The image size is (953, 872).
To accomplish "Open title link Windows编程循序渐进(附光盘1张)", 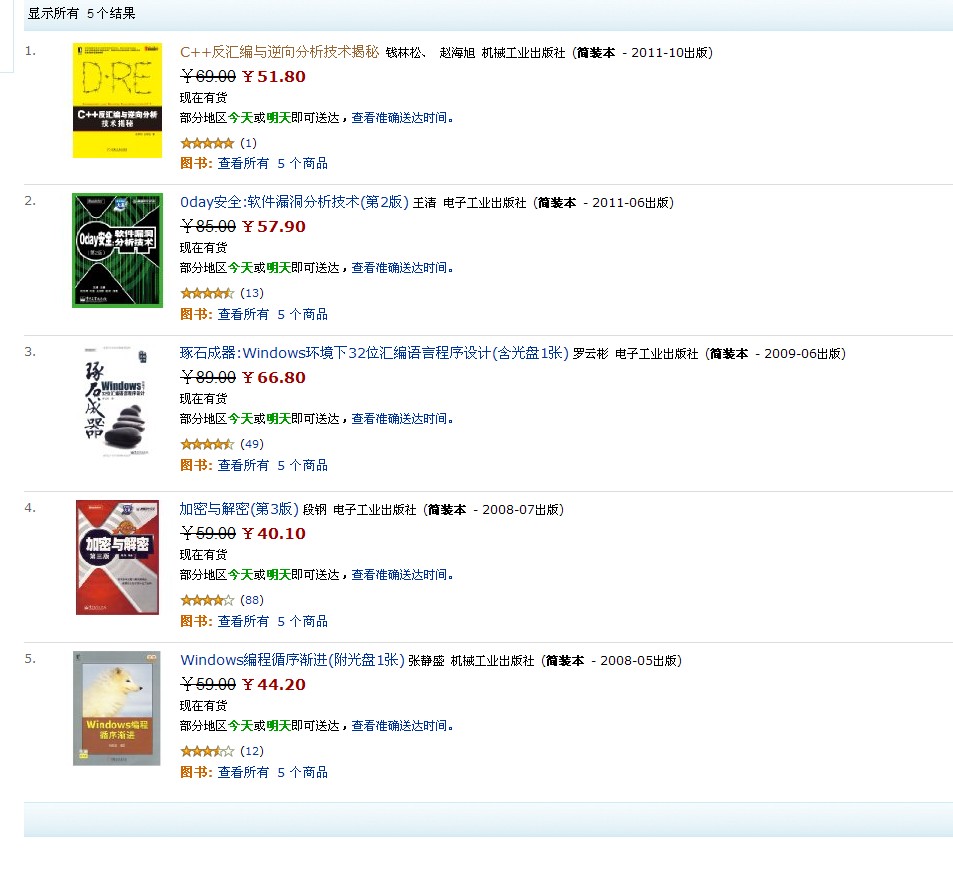I will [292, 660].
